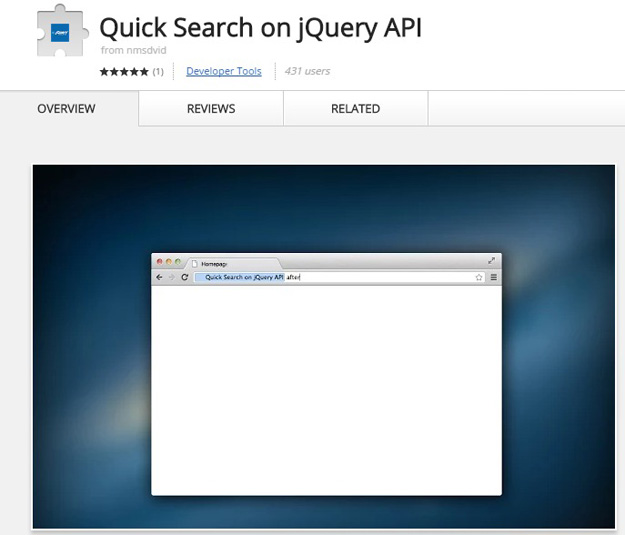Click the (1) rating count
The height and width of the screenshot is (535, 625).
pyautogui.click(x=158, y=72)
